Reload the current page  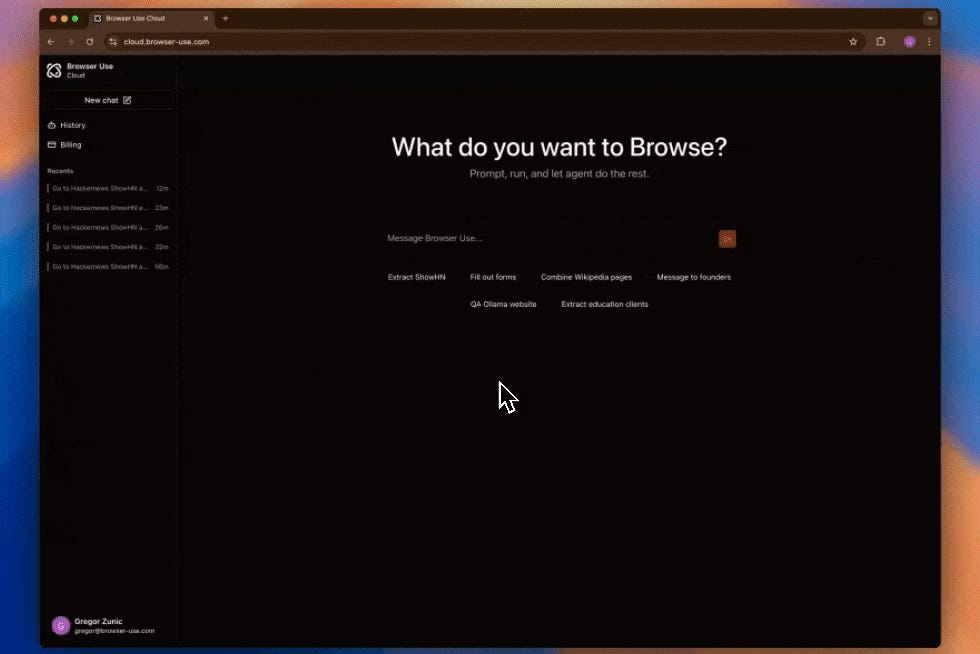[x=90, y=42]
